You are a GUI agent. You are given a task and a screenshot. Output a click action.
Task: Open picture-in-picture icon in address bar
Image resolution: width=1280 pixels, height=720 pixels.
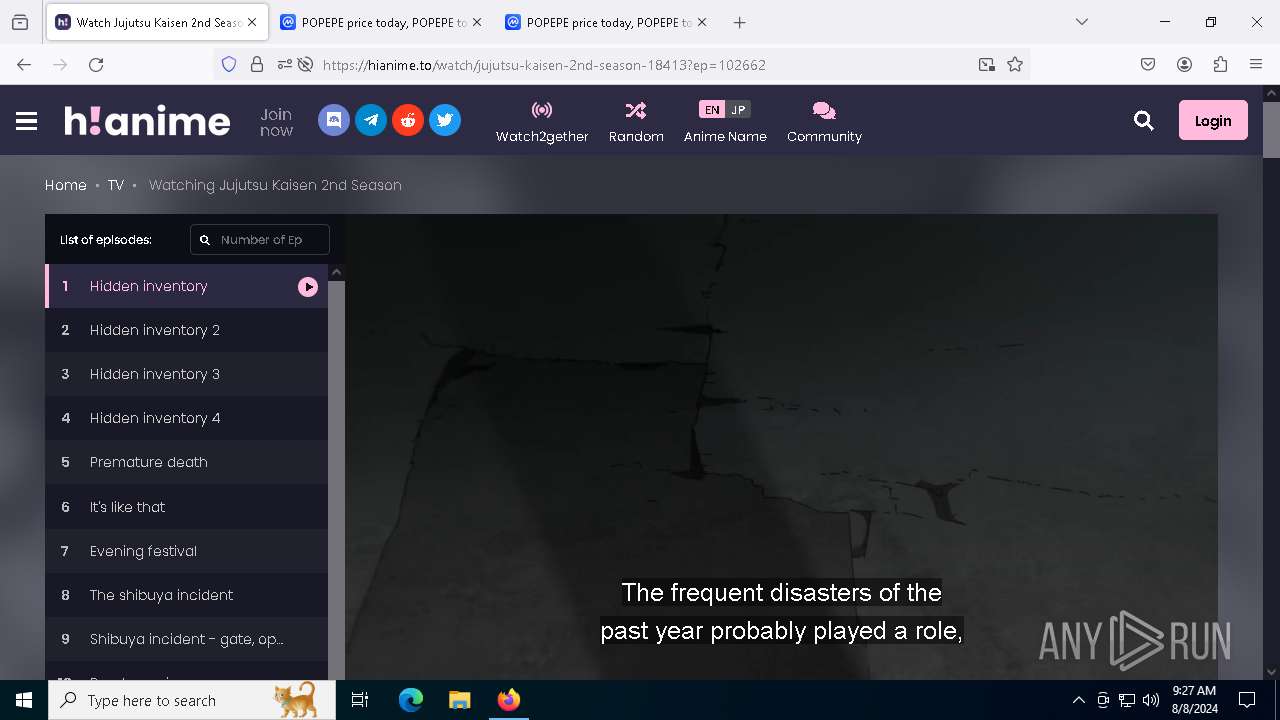click(987, 64)
